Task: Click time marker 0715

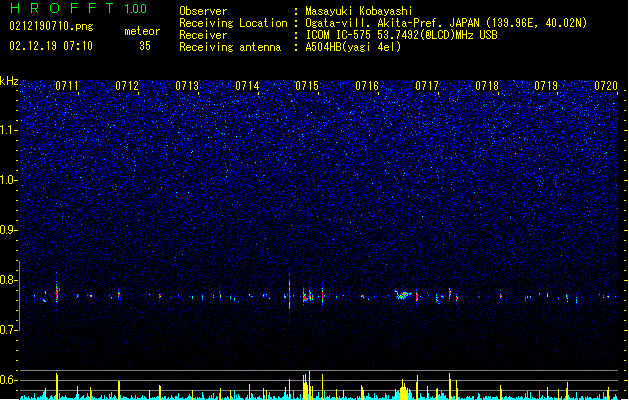Action: (307, 86)
